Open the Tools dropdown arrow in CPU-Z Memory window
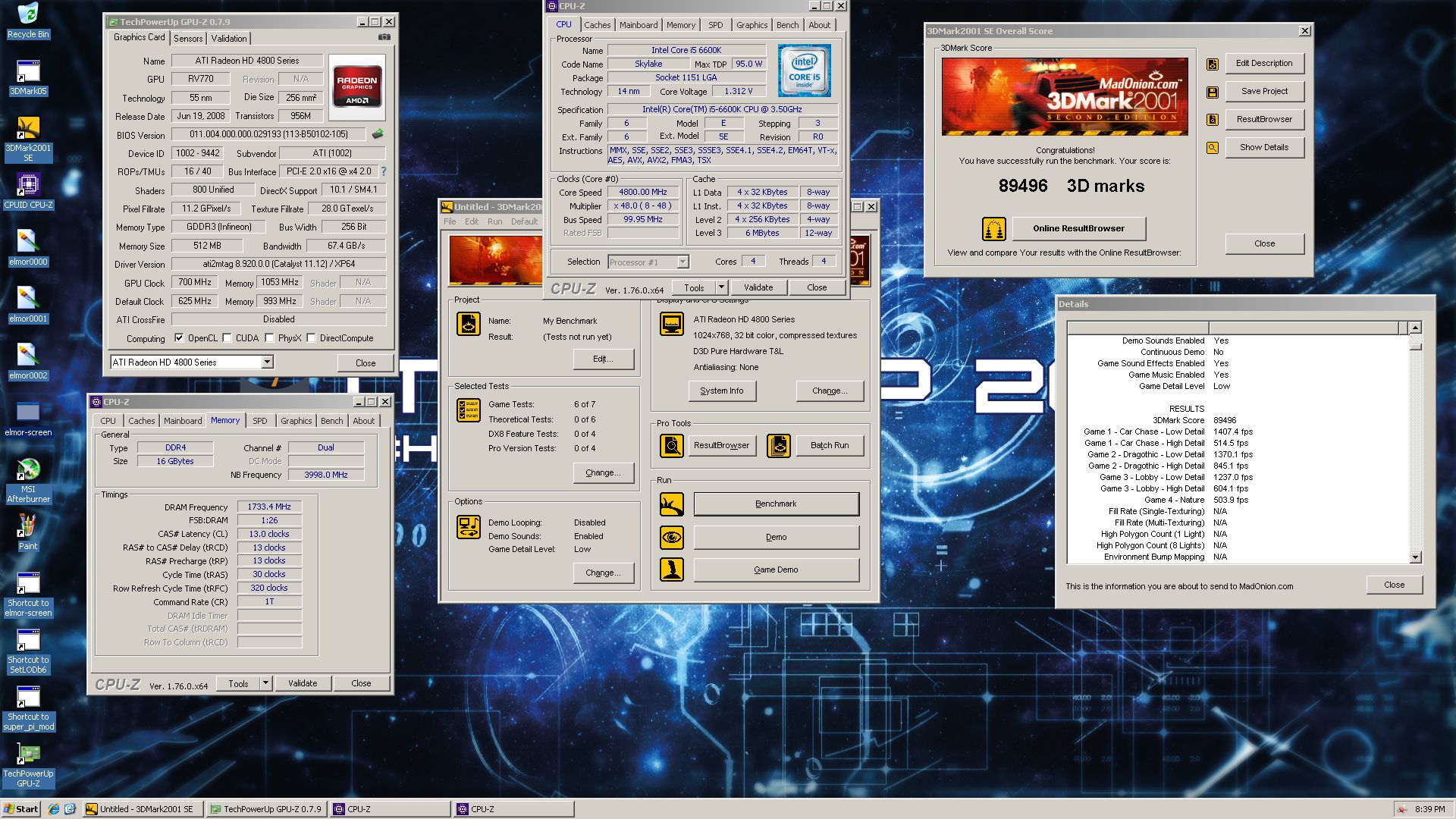The width and height of the screenshot is (1456, 819). coord(265,683)
